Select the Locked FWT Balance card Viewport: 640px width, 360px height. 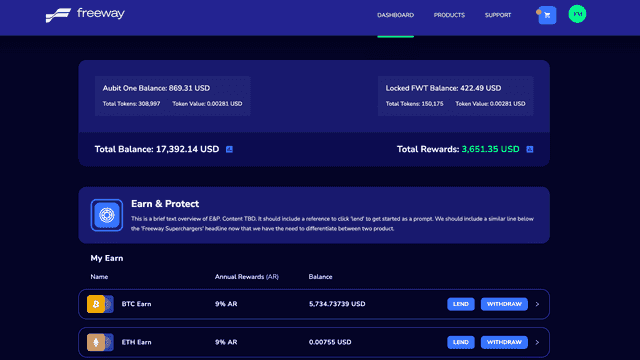(x=456, y=96)
